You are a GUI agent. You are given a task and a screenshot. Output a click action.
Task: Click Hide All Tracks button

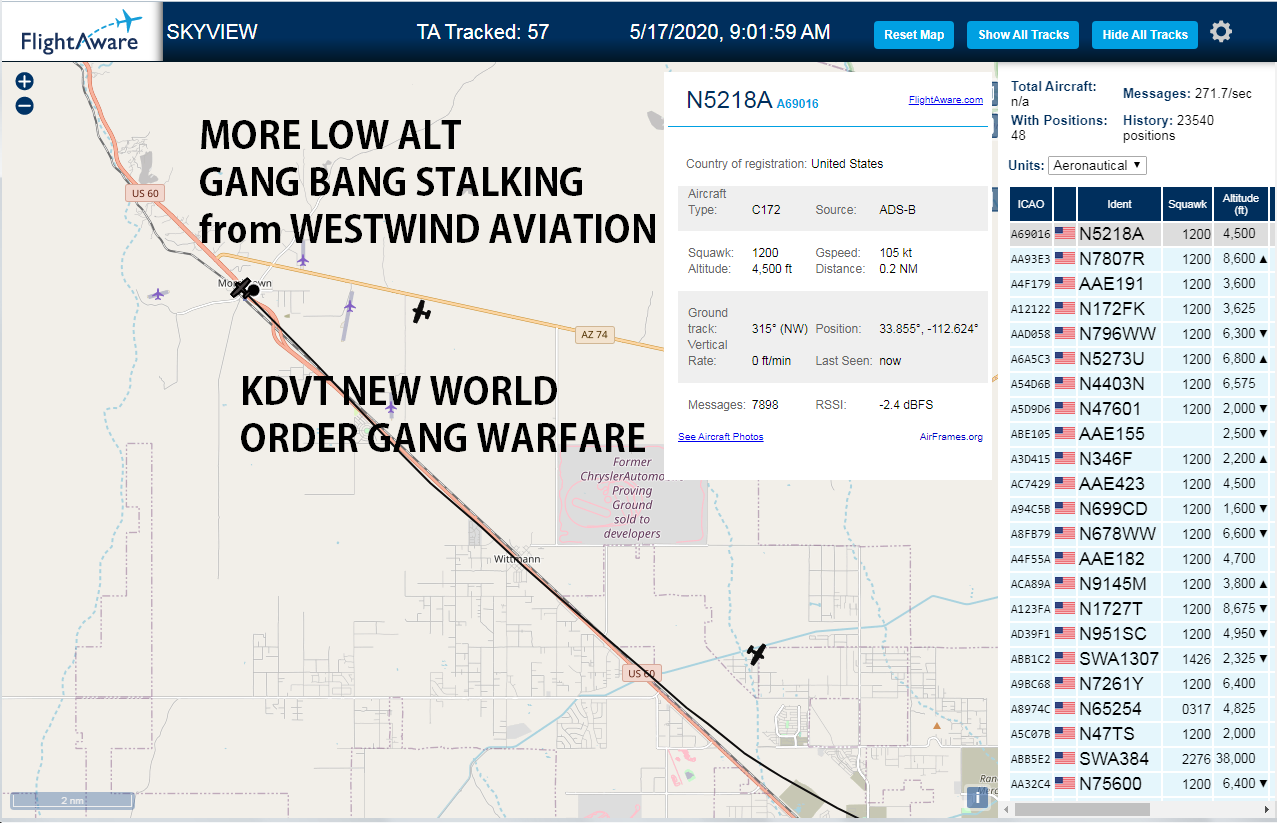click(x=1145, y=34)
